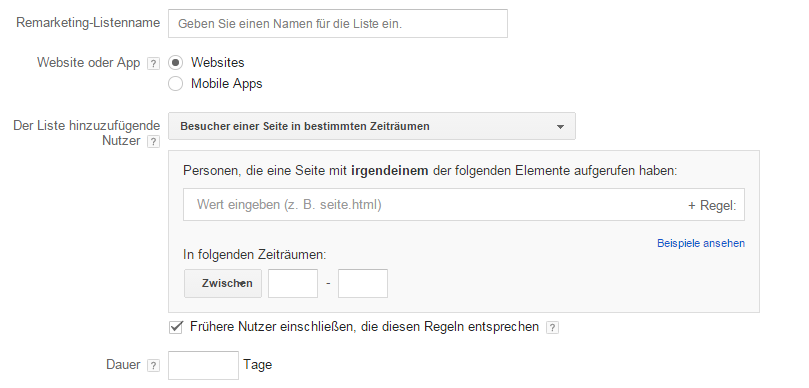The width and height of the screenshot is (809, 388).
Task: Click the Frühere Nutzer einschließen label text
Action: click(x=364, y=327)
